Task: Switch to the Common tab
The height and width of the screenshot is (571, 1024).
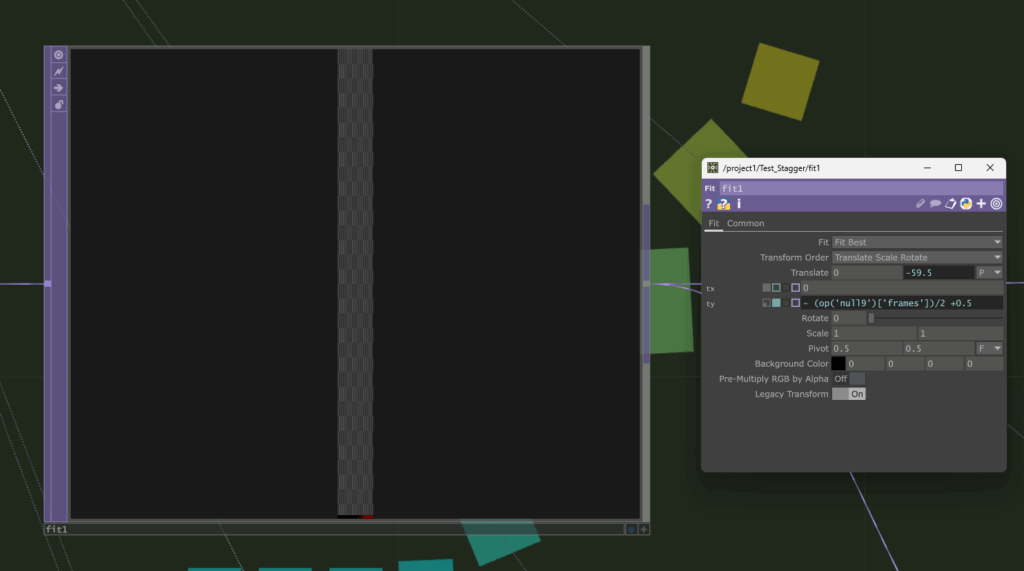Action: tap(745, 223)
